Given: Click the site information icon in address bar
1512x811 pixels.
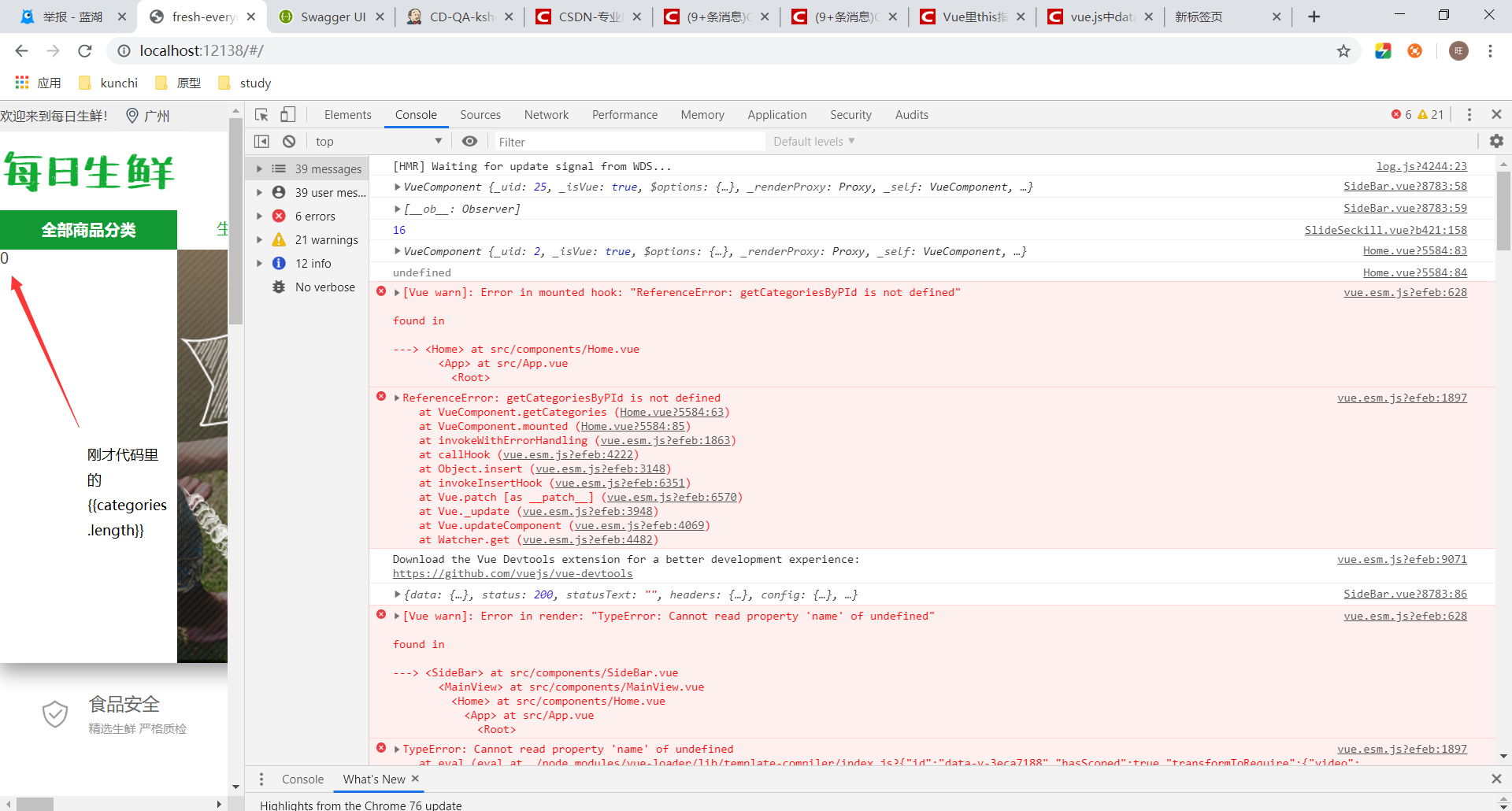Looking at the screenshot, I should [124, 51].
